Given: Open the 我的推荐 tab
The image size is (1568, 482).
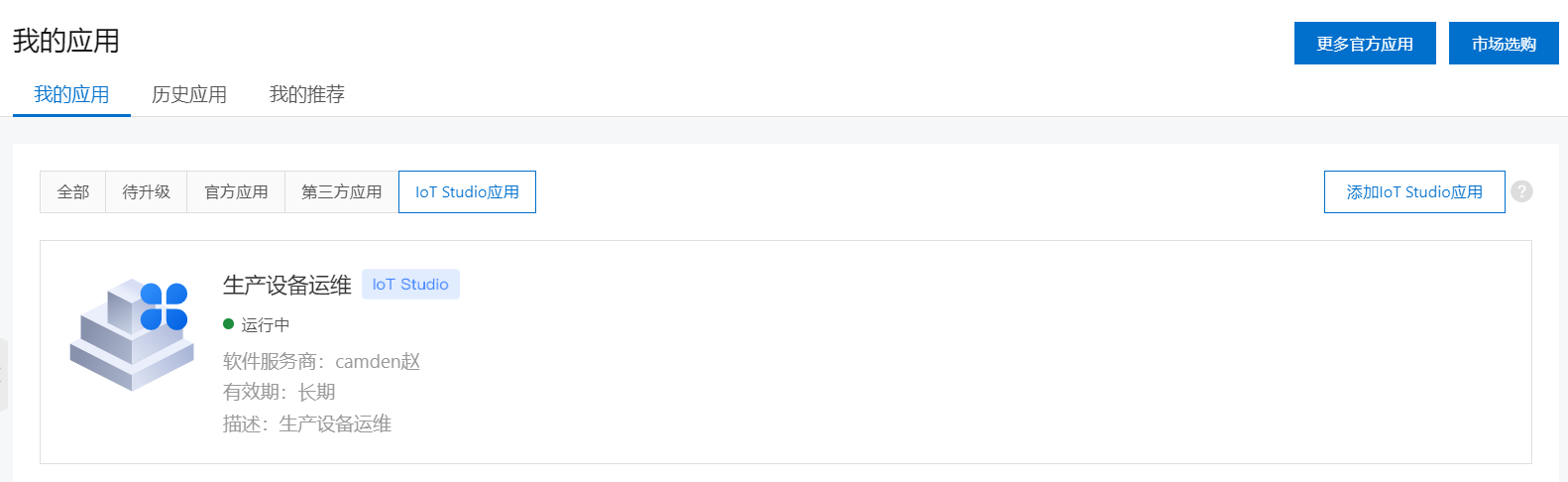Looking at the screenshot, I should [307, 94].
